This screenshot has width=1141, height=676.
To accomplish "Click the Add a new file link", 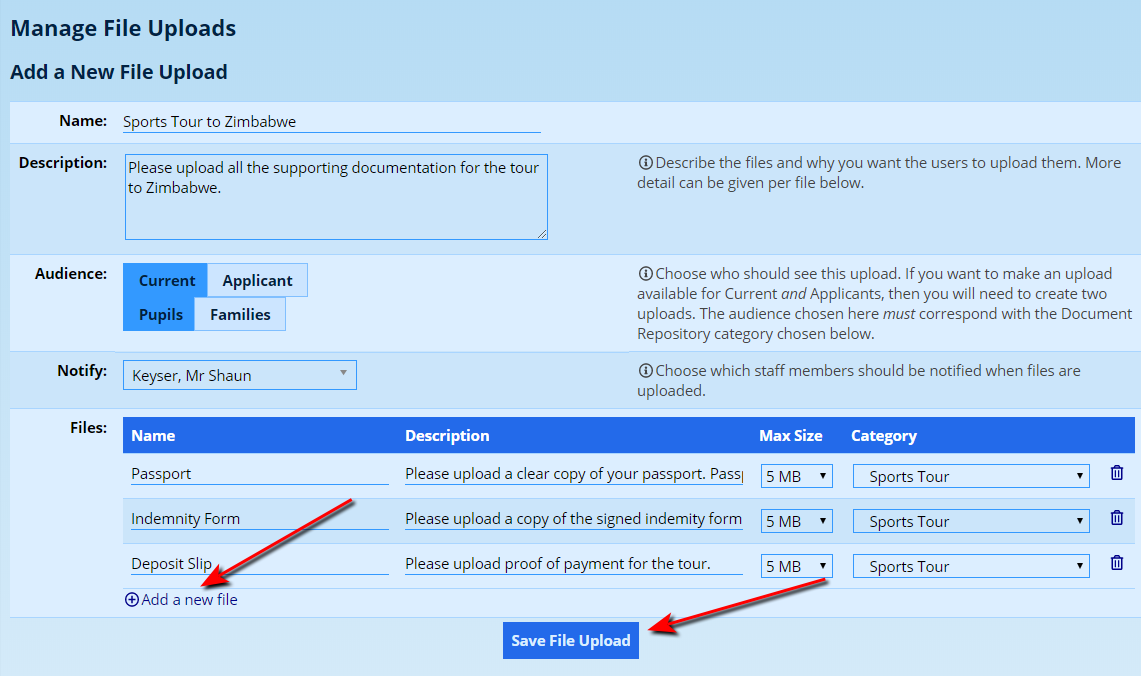I will [x=189, y=600].
